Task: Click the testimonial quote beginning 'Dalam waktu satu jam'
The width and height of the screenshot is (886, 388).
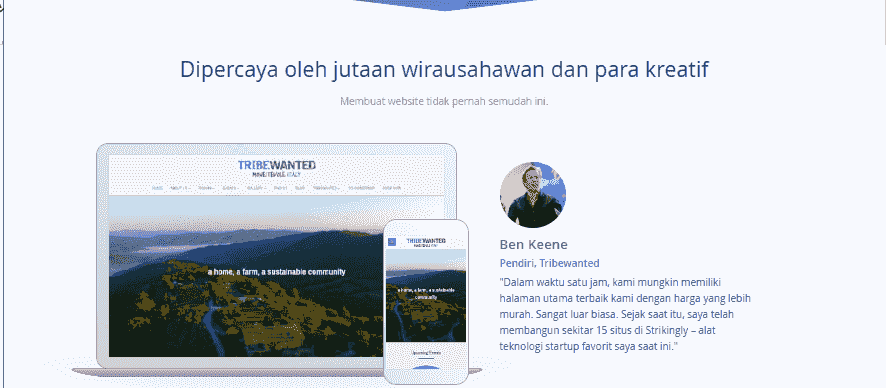Action: tap(625, 314)
